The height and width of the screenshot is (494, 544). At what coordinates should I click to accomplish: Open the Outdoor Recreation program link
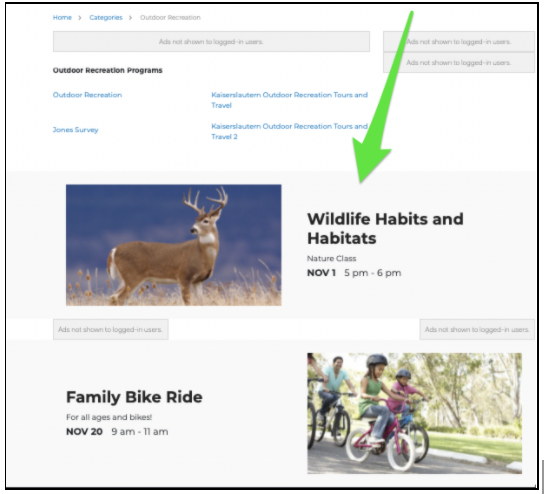point(87,95)
